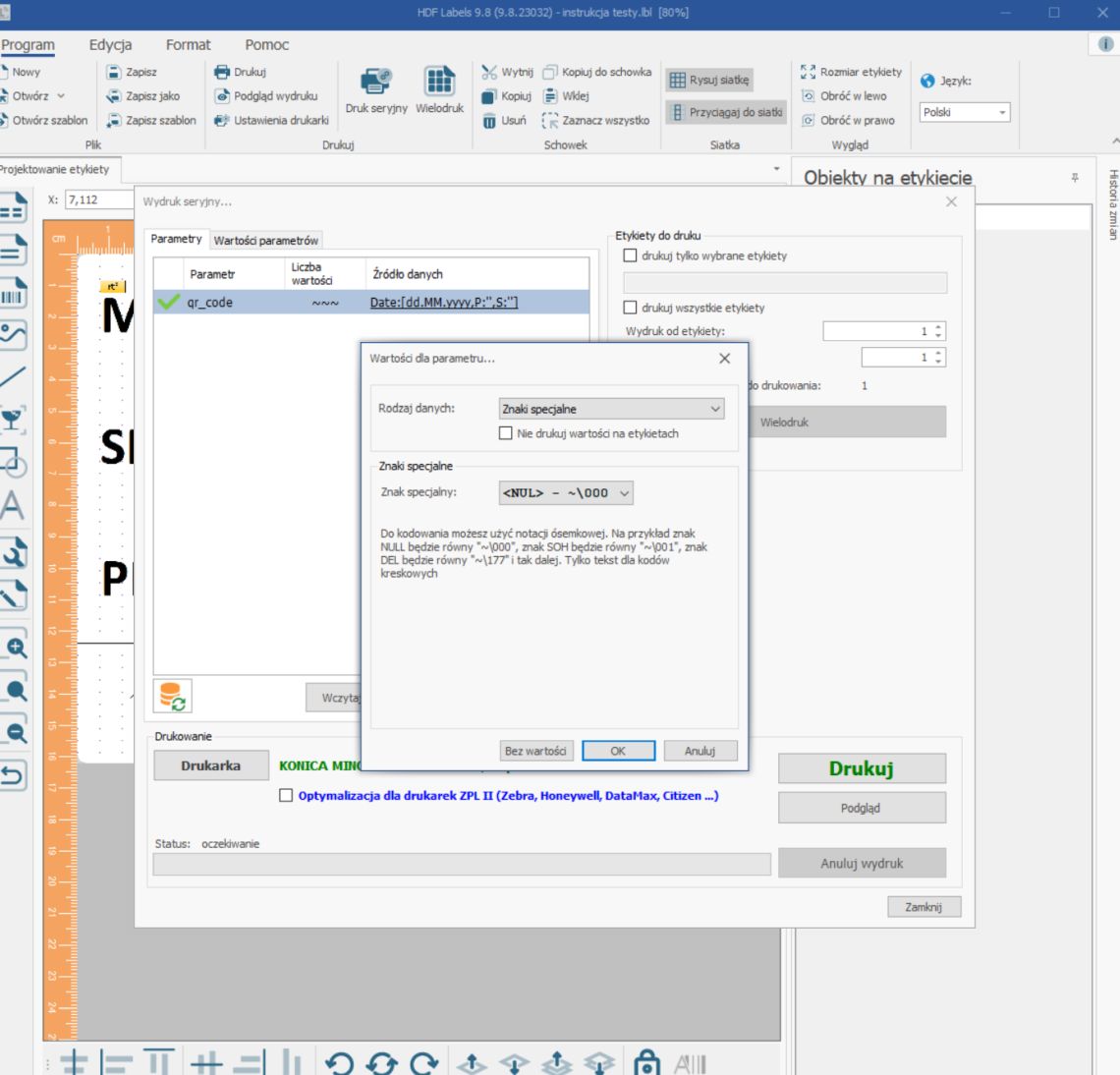Viewport: 1120px width, 1075px height.
Task: Select the text tool letter A icon
Action: click(12, 506)
